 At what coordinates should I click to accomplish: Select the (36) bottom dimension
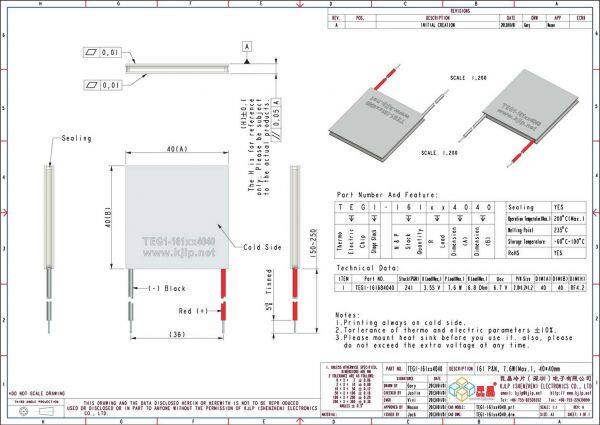click(x=180, y=335)
